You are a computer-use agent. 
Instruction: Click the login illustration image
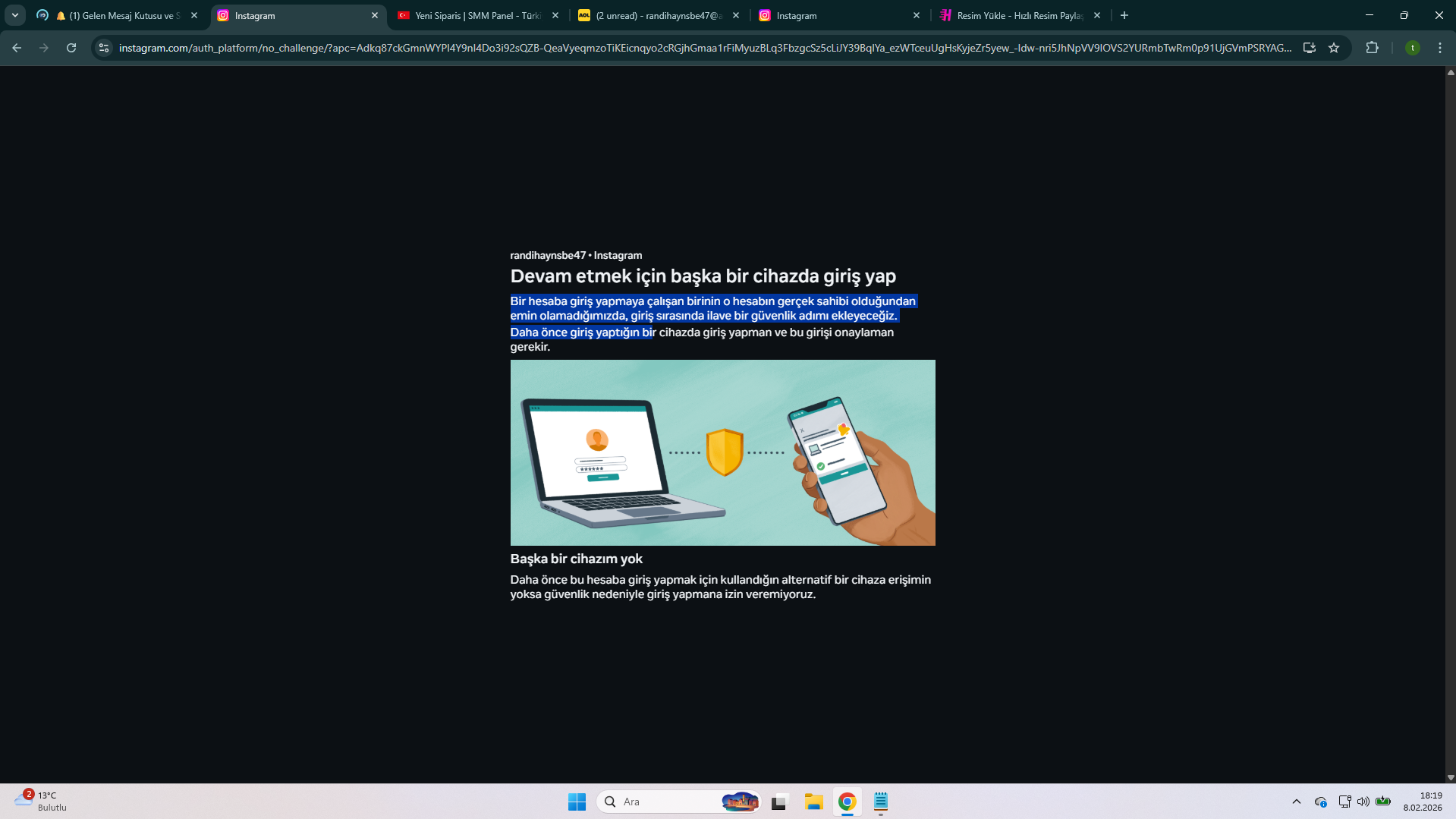722,452
